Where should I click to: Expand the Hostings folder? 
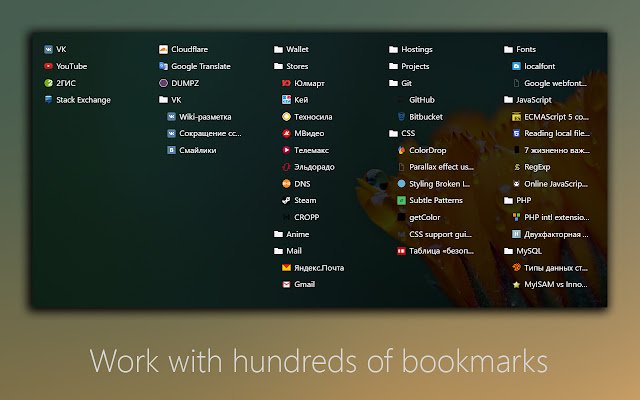tap(411, 49)
